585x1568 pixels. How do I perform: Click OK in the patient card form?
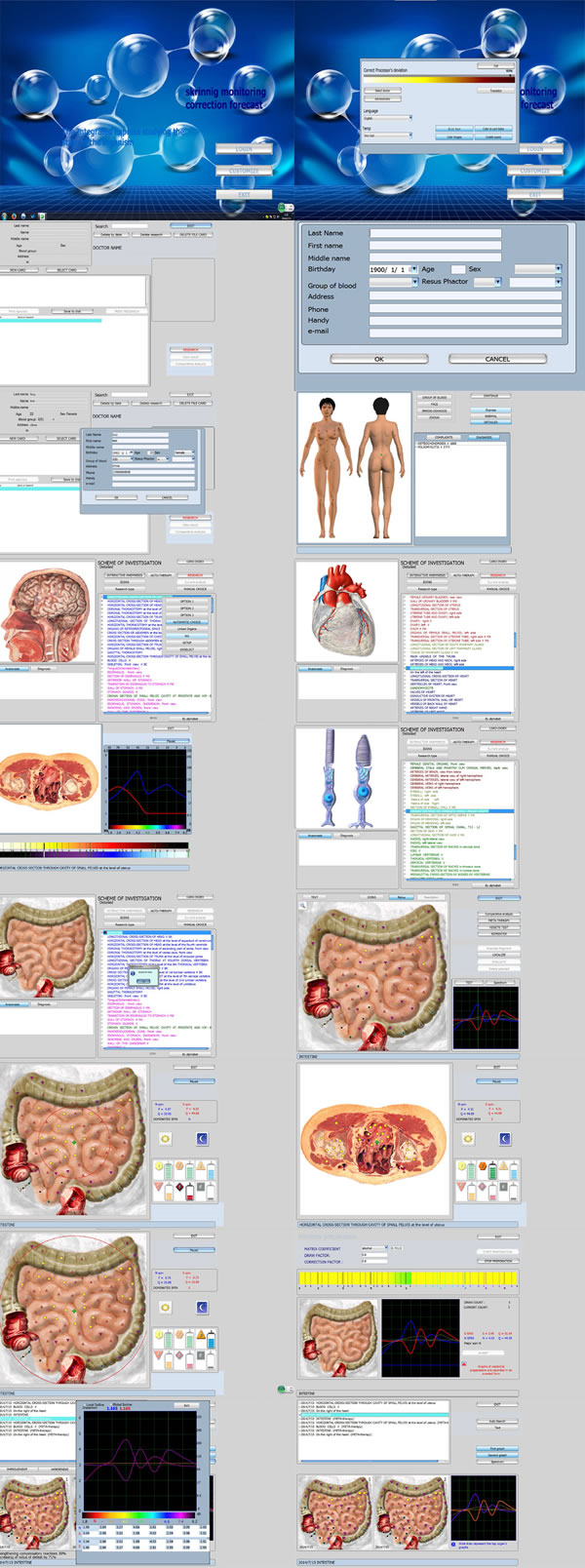tap(379, 359)
